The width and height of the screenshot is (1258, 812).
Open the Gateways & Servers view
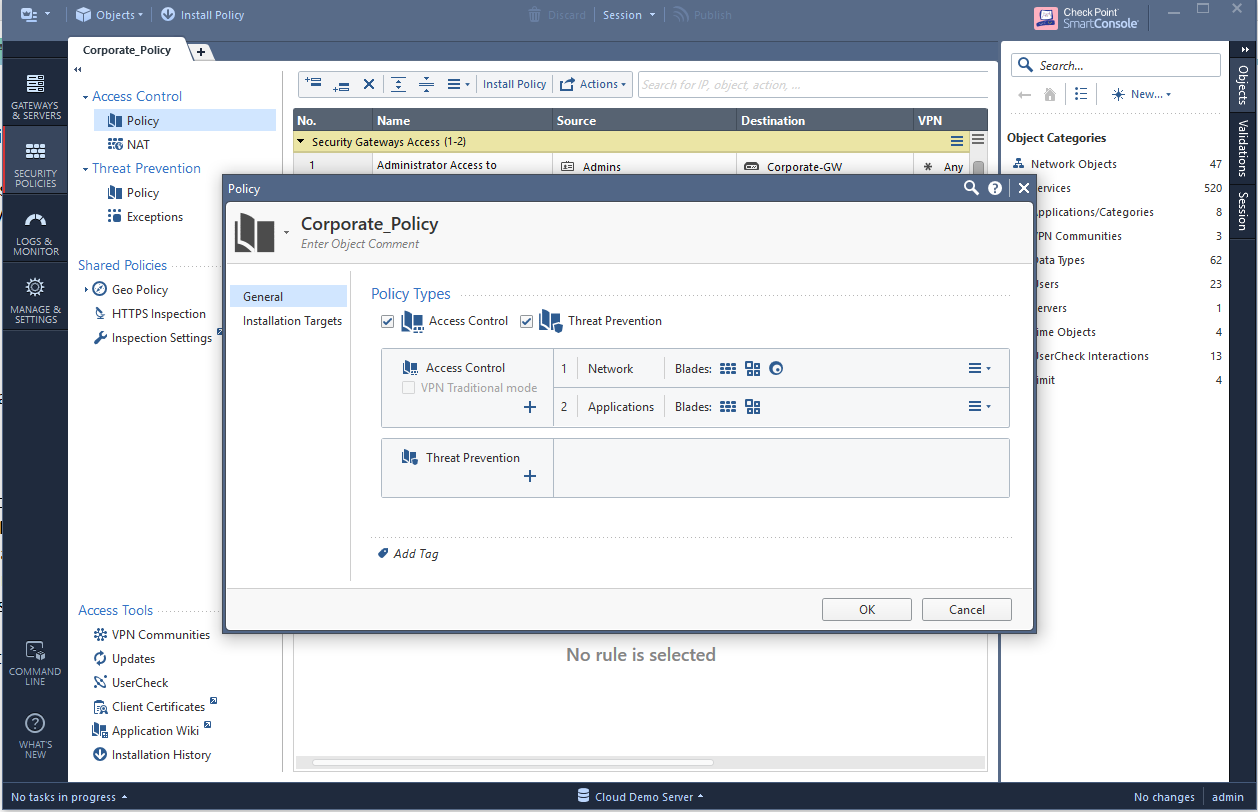click(x=35, y=97)
